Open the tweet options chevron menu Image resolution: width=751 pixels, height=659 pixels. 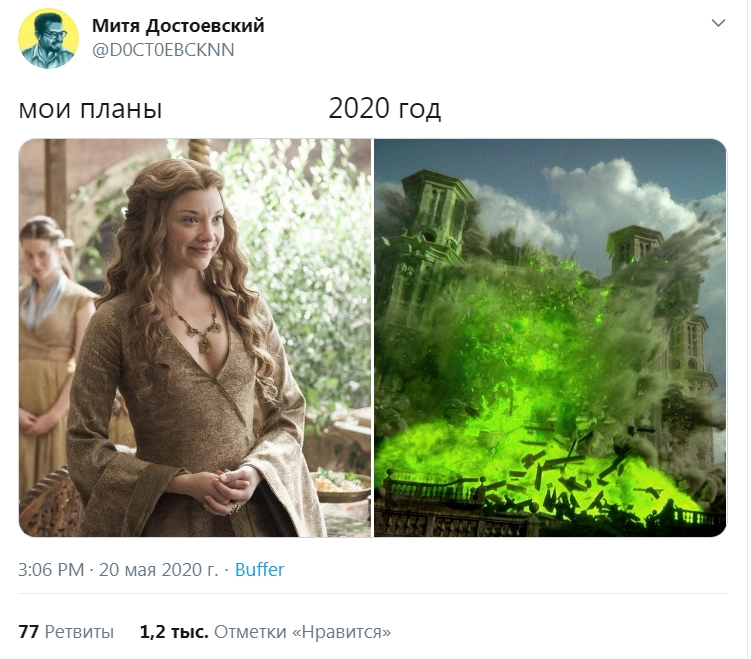coord(718,23)
